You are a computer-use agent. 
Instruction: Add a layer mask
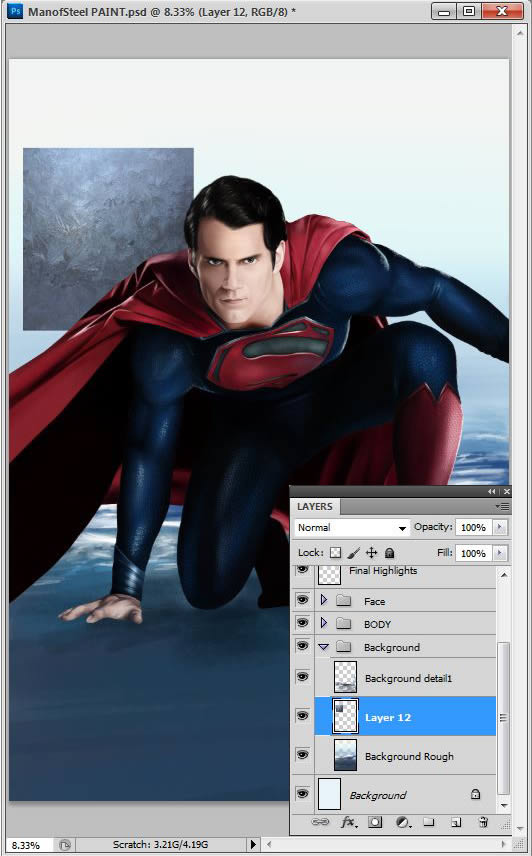375,822
